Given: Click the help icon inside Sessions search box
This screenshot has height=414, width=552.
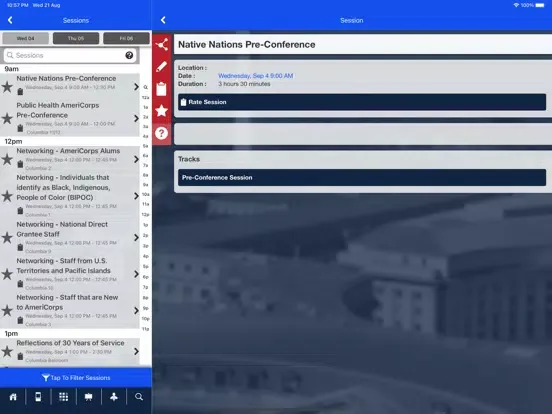Looking at the screenshot, I should (x=129, y=55).
